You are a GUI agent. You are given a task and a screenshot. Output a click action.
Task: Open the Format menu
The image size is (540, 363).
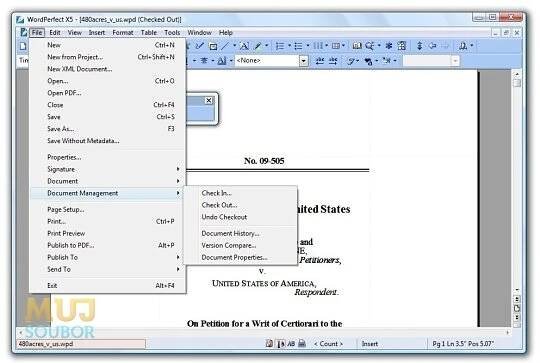(x=123, y=33)
